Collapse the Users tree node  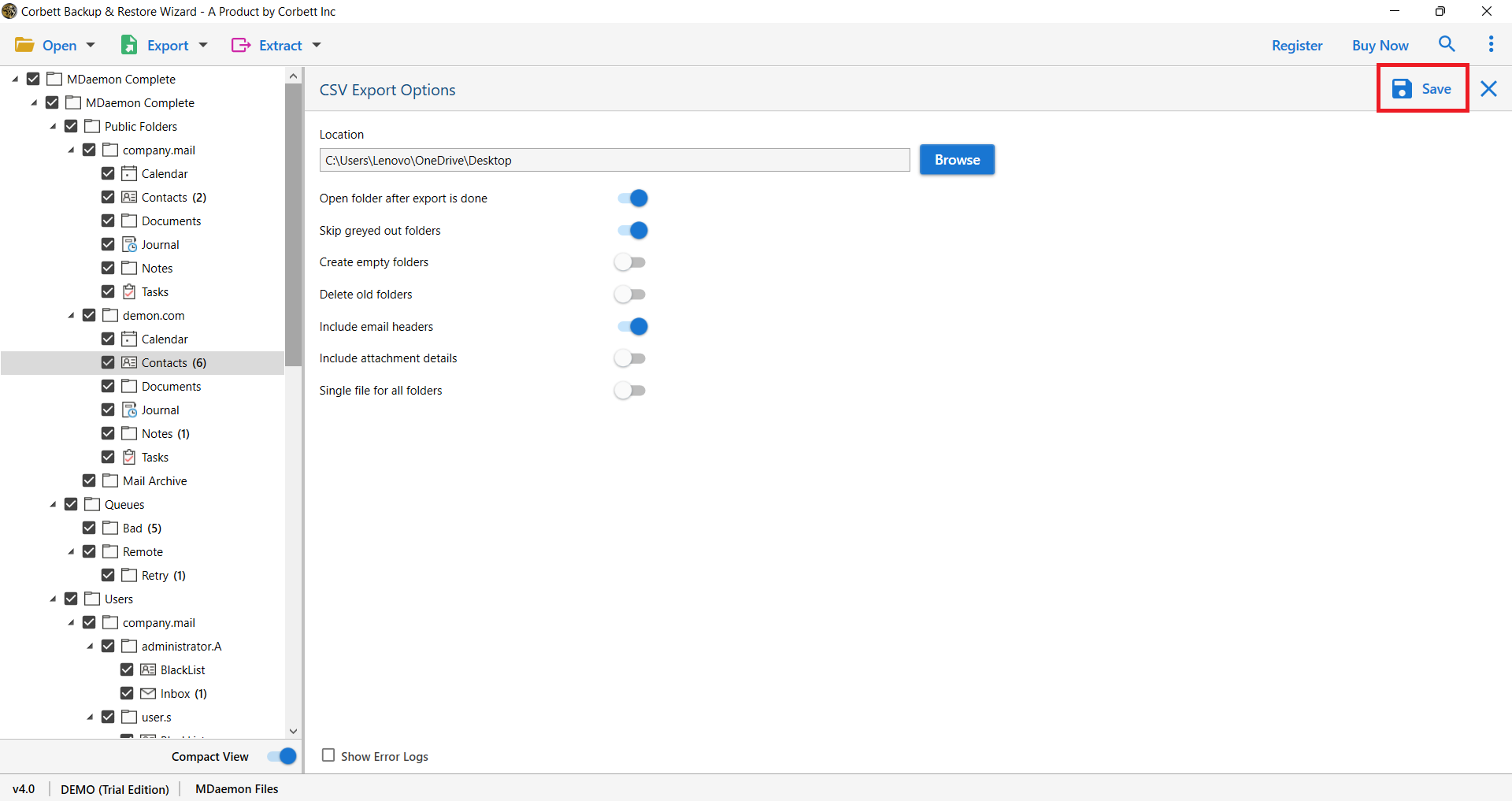53,599
